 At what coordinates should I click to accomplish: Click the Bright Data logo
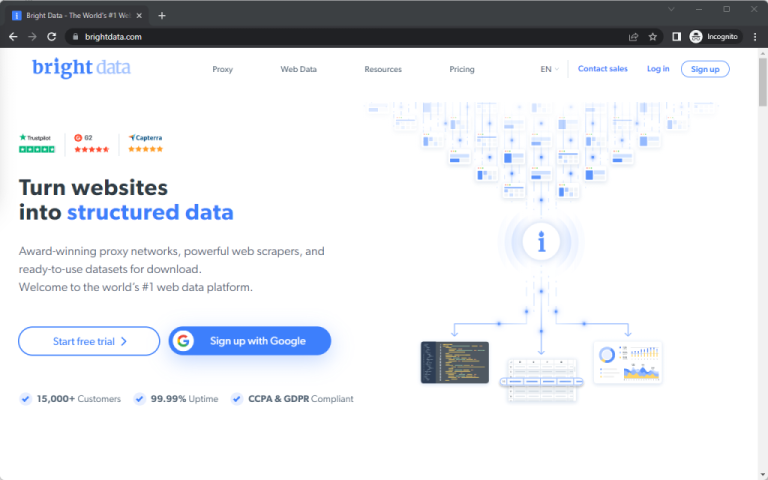[x=81, y=68]
